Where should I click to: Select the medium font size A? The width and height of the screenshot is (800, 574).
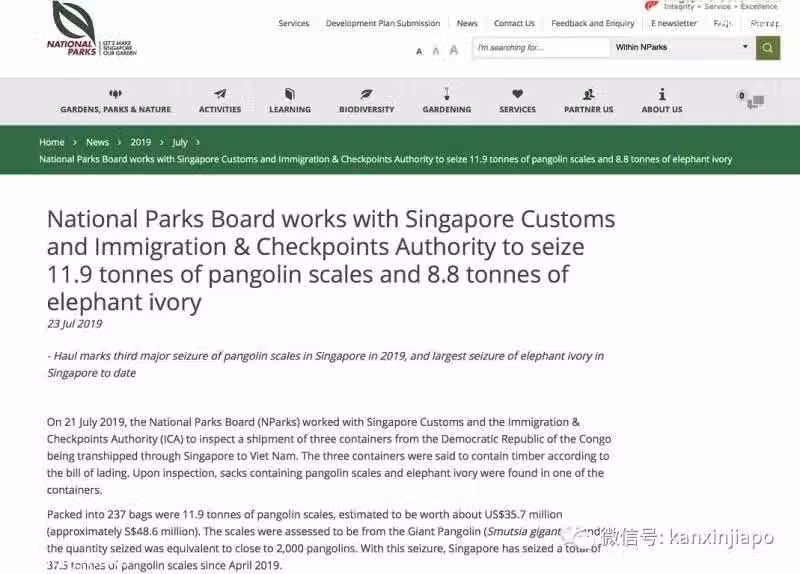pos(436,51)
